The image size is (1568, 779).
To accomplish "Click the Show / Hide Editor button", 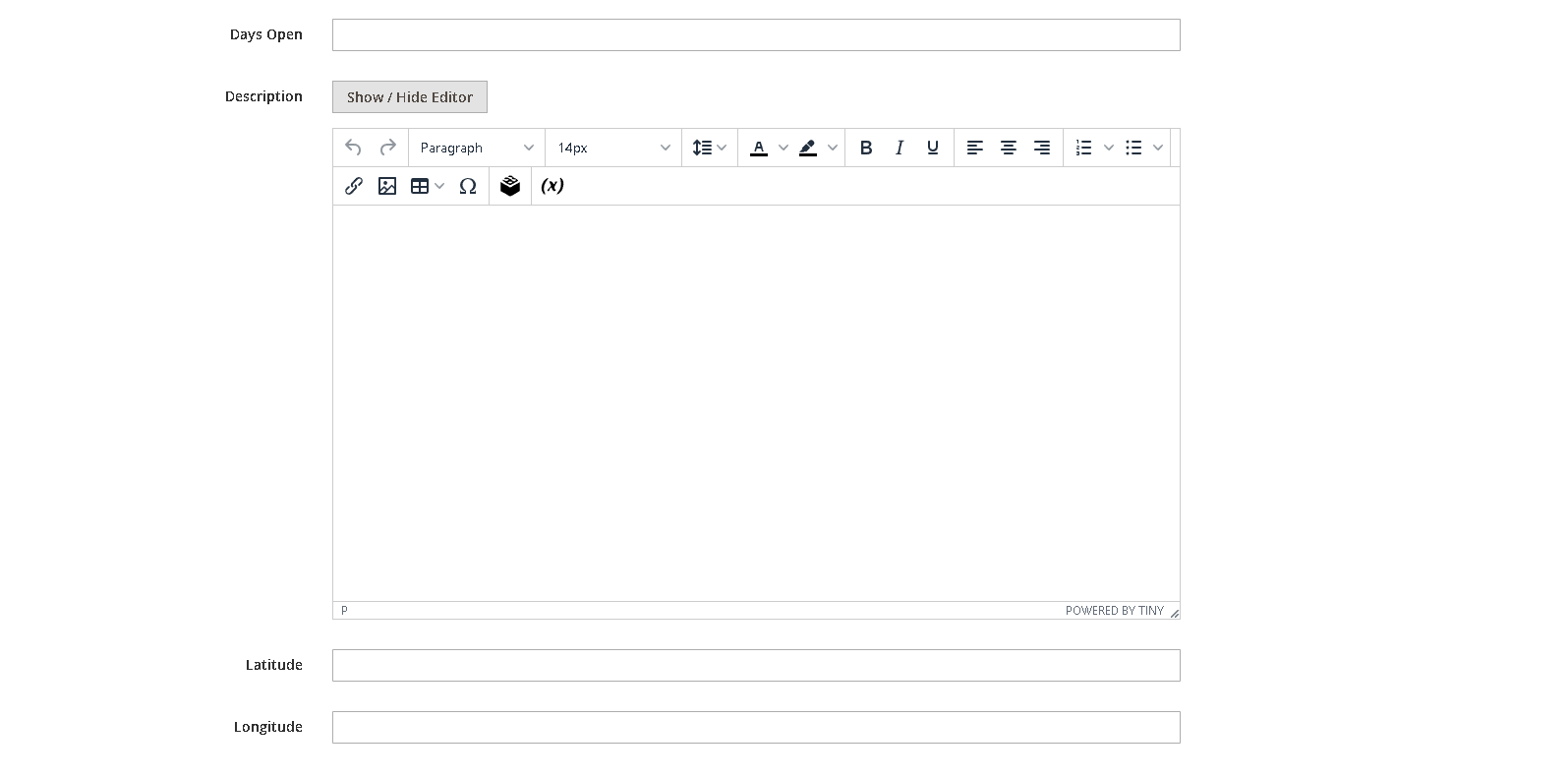I will coord(410,97).
